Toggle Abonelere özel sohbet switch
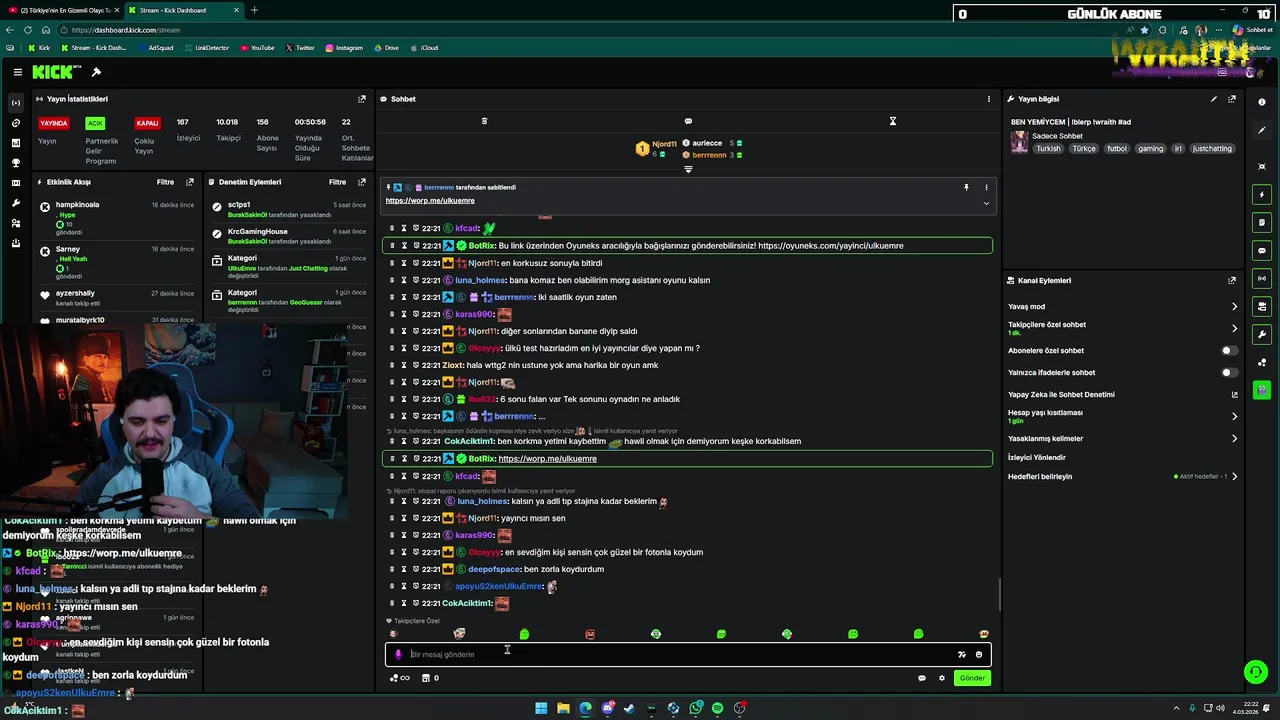This screenshot has height=720, width=1280. (1229, 351)
